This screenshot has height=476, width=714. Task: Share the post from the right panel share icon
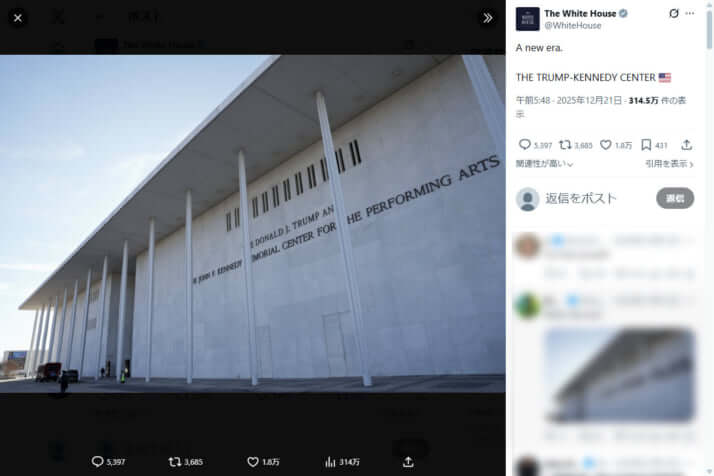click(x=686, y=145)
